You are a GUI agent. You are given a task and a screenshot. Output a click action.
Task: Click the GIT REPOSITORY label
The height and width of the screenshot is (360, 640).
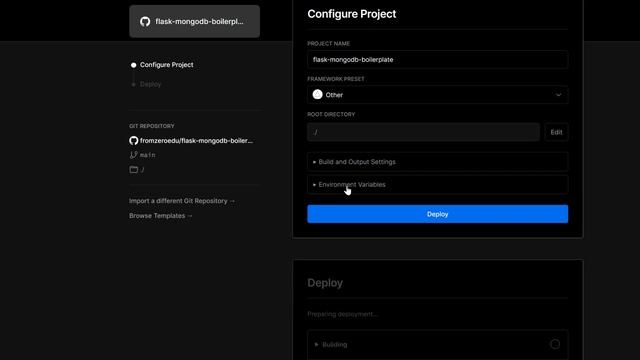tap(152, 126)
